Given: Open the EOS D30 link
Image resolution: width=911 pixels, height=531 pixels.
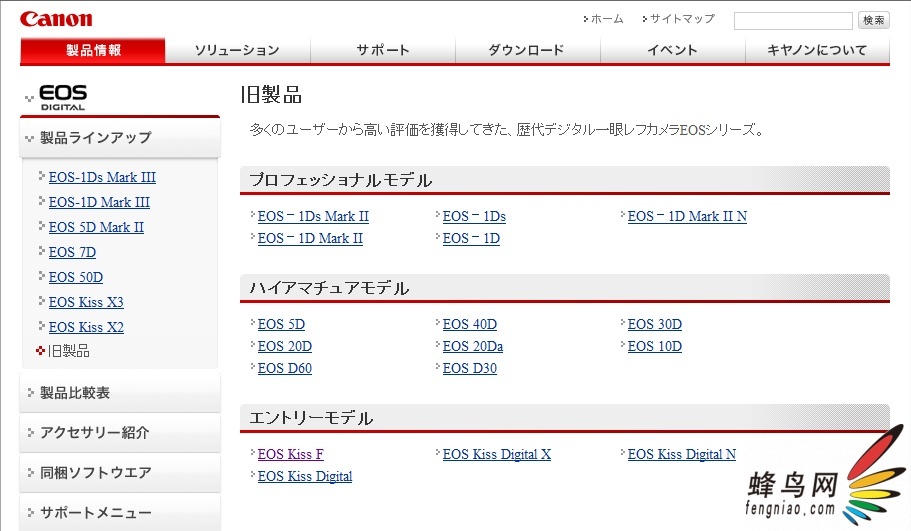Looking at the screenshot, I should tap(469, 368).
